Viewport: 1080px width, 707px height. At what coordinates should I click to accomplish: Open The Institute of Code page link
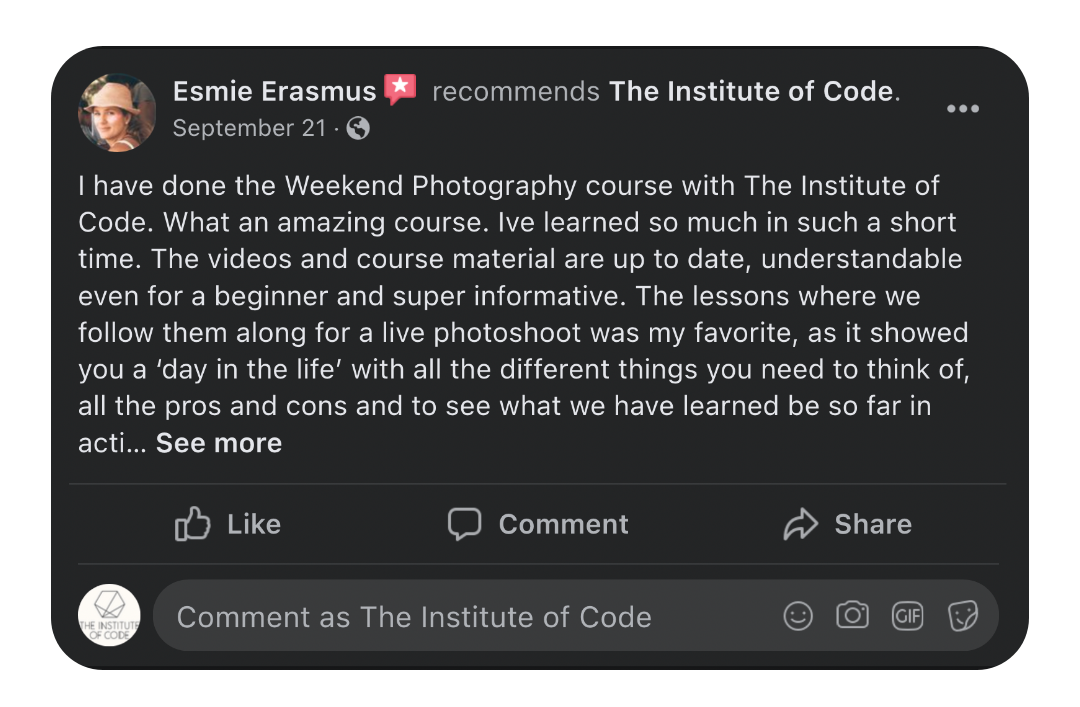(751, 91)
